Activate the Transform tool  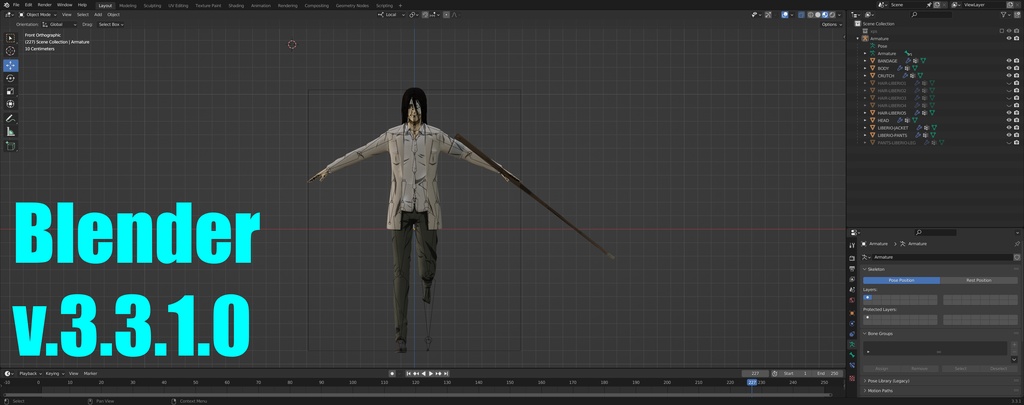tap(10, 104)
